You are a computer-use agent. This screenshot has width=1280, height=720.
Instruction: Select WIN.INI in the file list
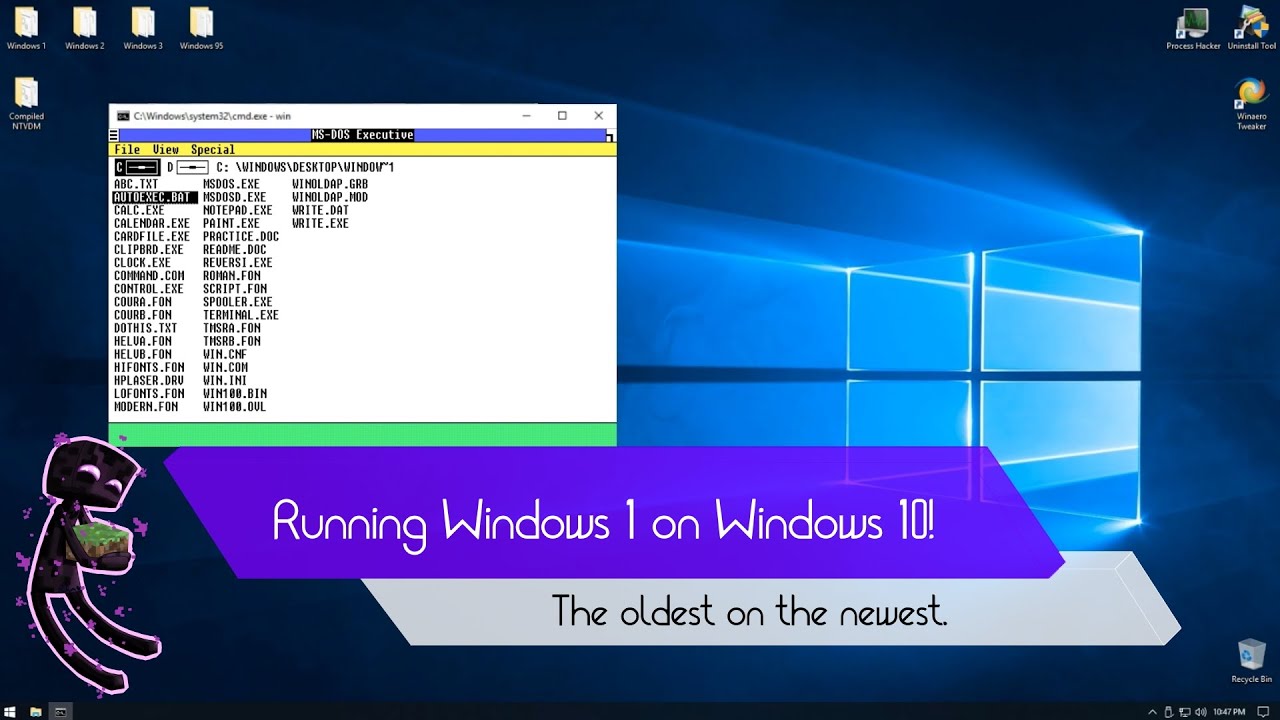click(225, 380)
